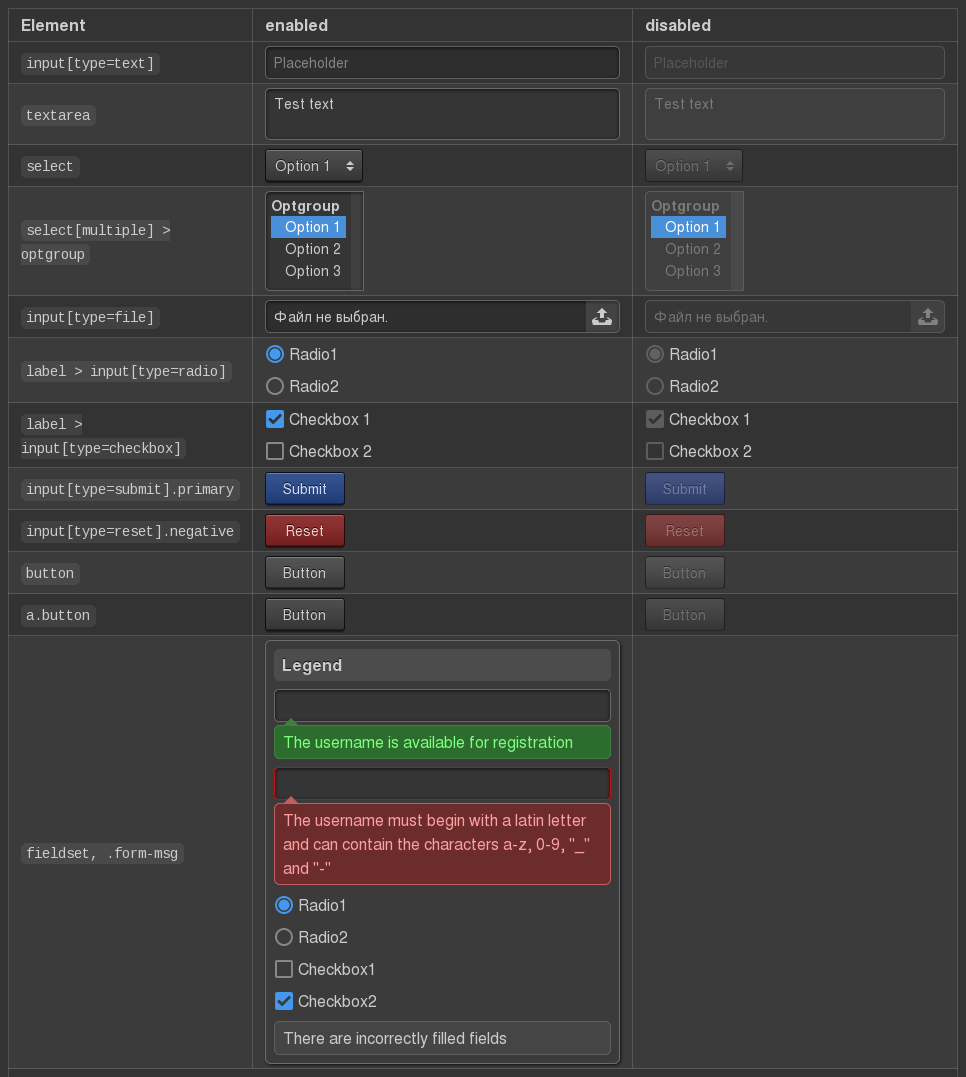966x1077 pixels.
Task: Click the enabled a.button link Button
Action: (x=305, y=615)
